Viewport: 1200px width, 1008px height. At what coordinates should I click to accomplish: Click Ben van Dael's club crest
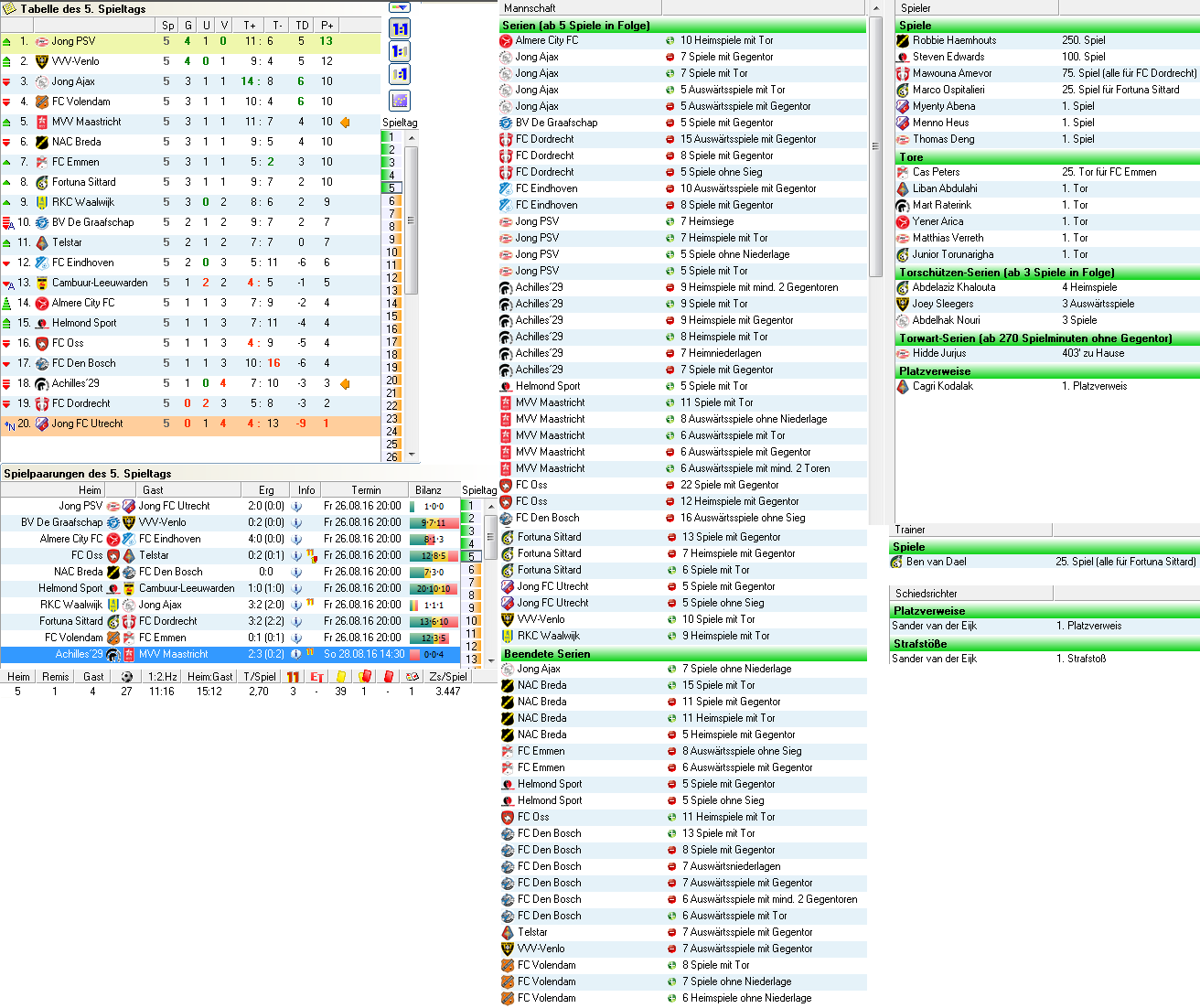[896, 562]
